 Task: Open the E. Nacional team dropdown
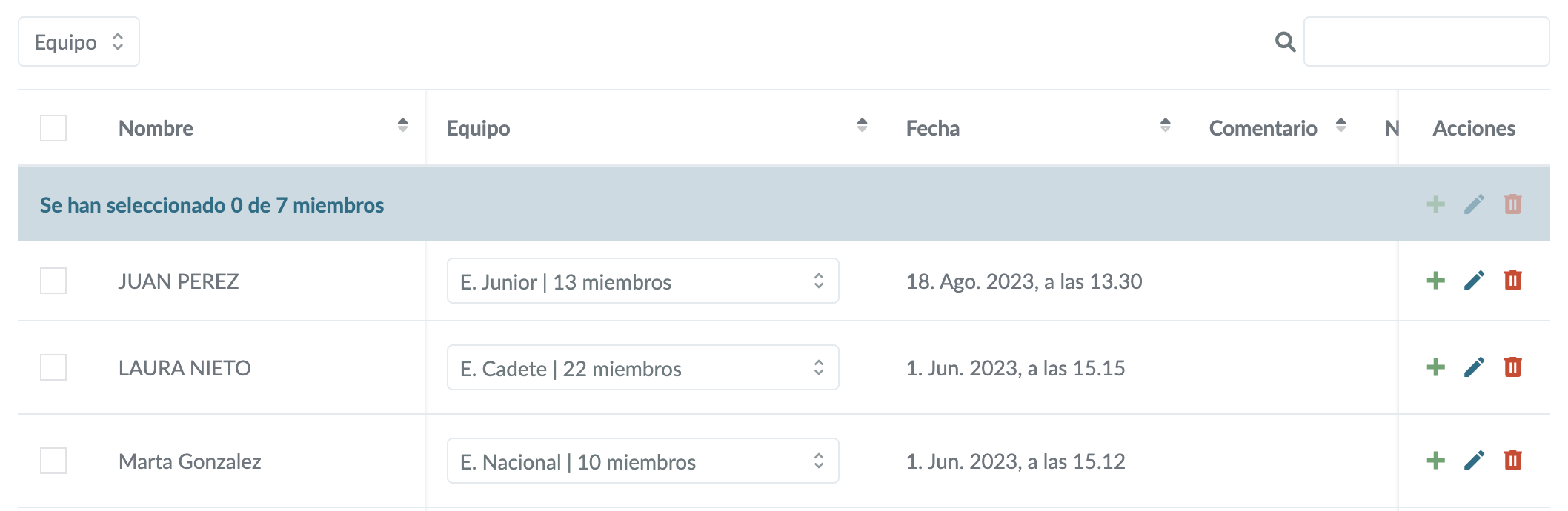point(642,461)
